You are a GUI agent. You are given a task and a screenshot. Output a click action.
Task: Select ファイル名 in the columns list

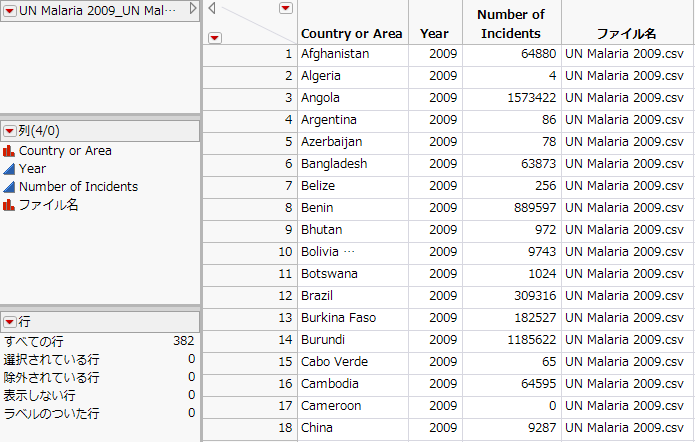pyautogui.click(x=48, y=205)
